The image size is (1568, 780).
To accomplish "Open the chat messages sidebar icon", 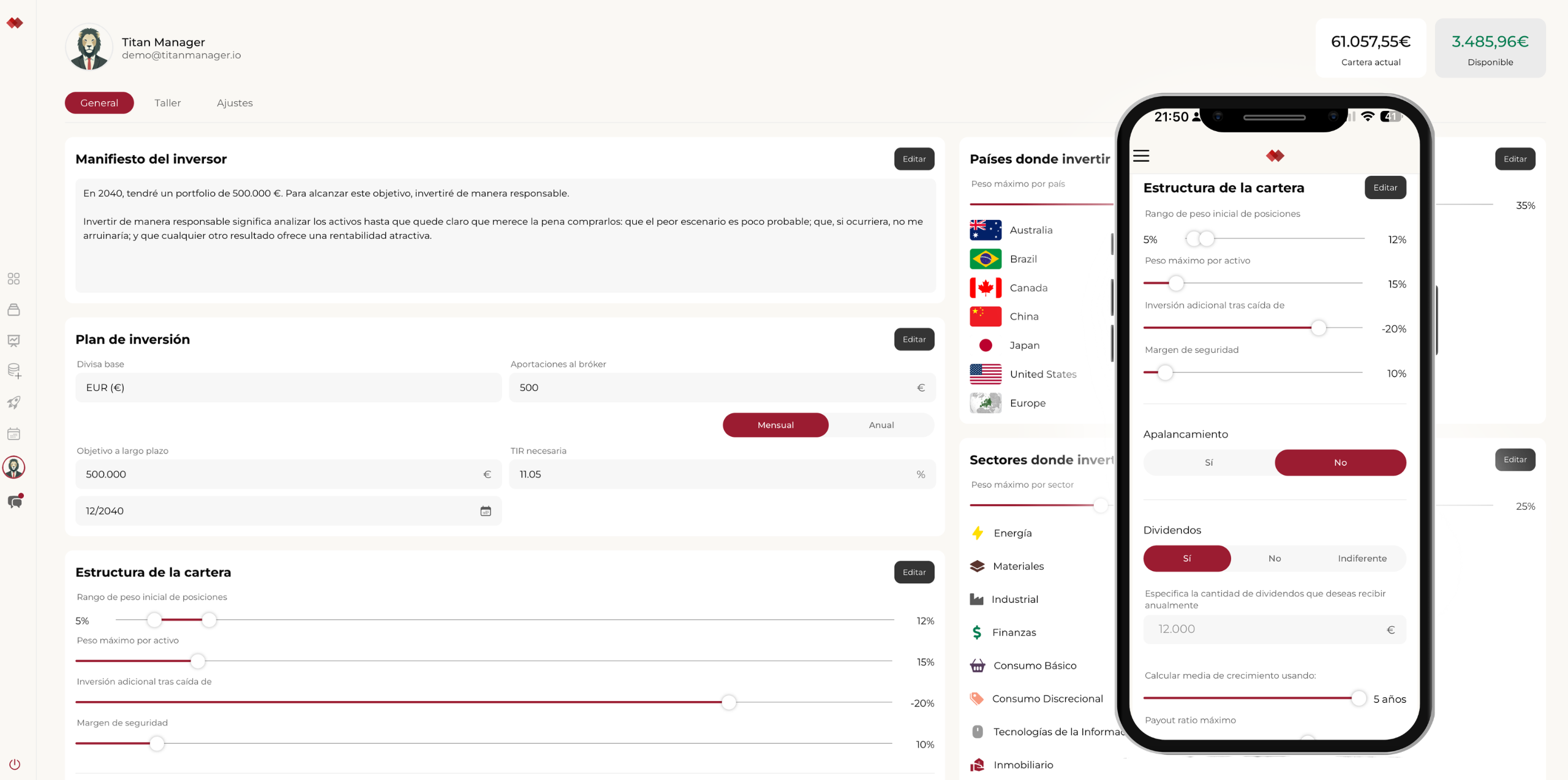I will (15, 502).
